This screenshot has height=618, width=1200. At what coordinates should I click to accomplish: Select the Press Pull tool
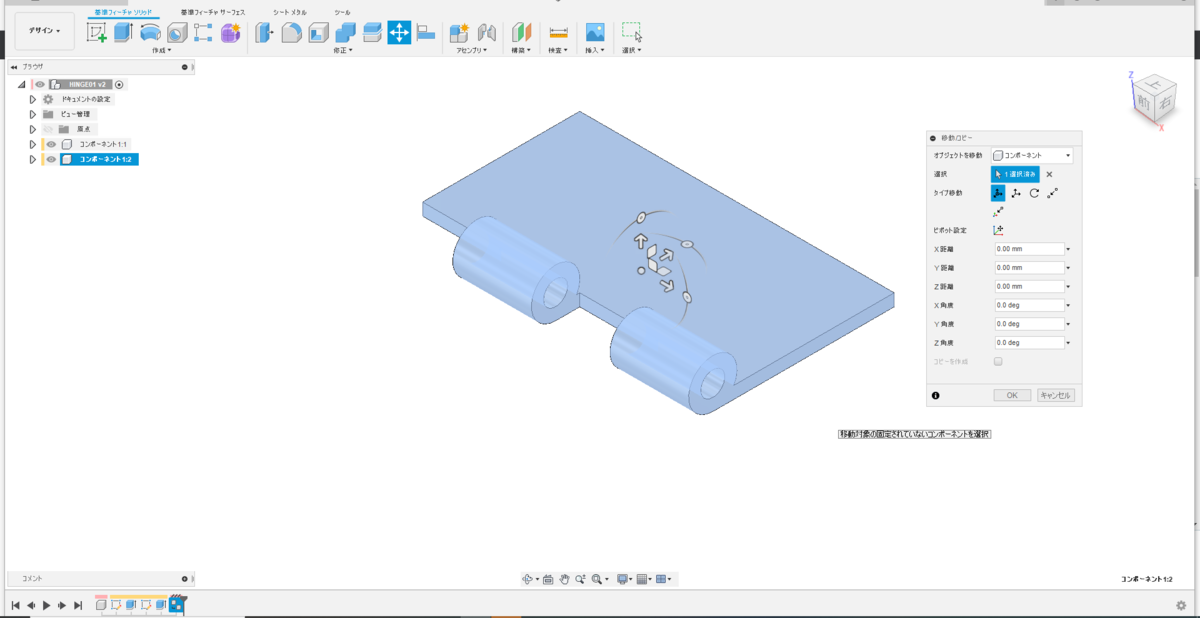point(264,33)
